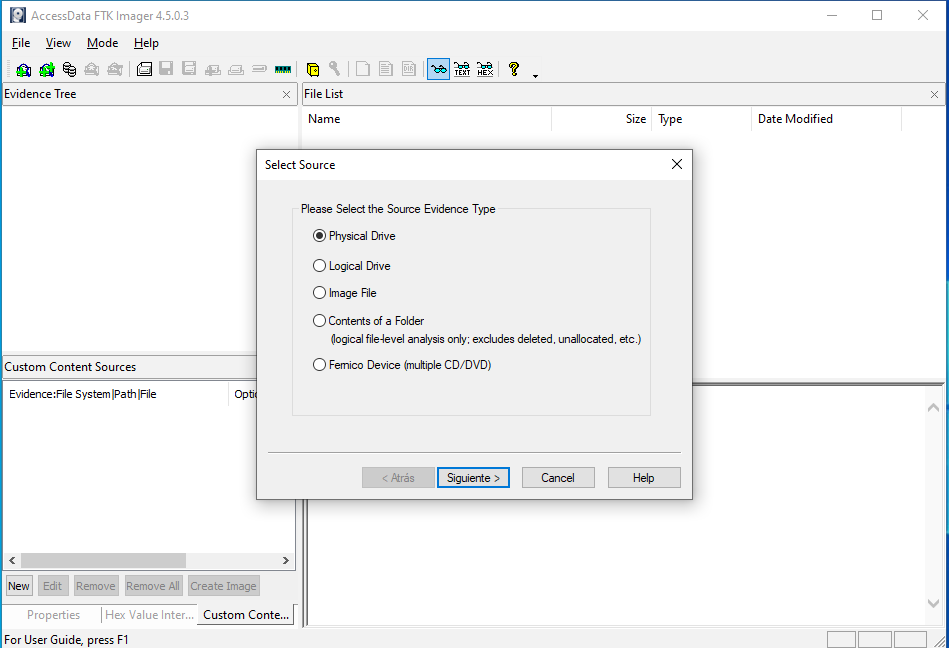Click Help button in Select Source dialog
This screenshot has height=648, width=949.
(x=644, y=477)
